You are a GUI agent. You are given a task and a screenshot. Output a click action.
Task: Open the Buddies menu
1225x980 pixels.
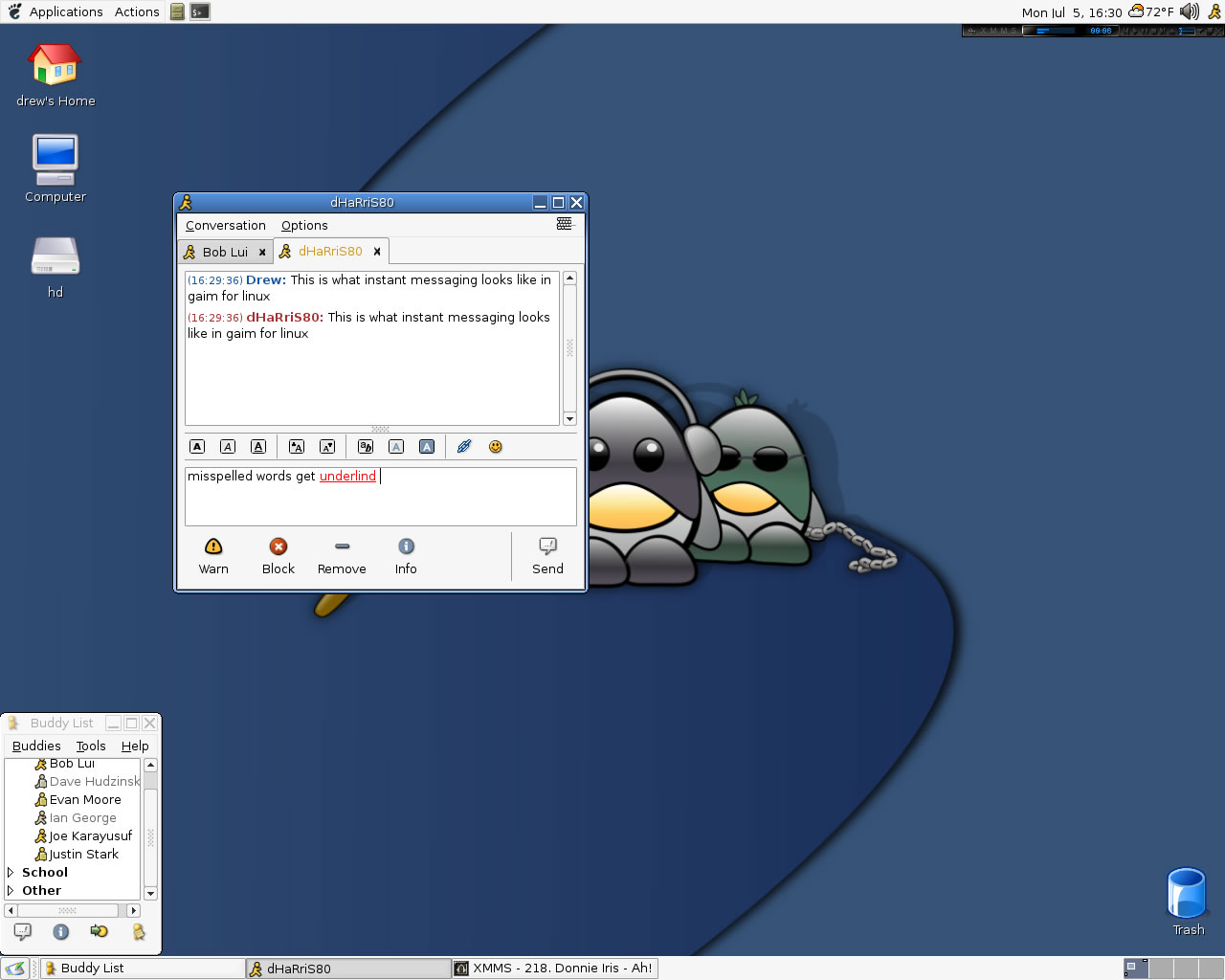pos(36,746)
